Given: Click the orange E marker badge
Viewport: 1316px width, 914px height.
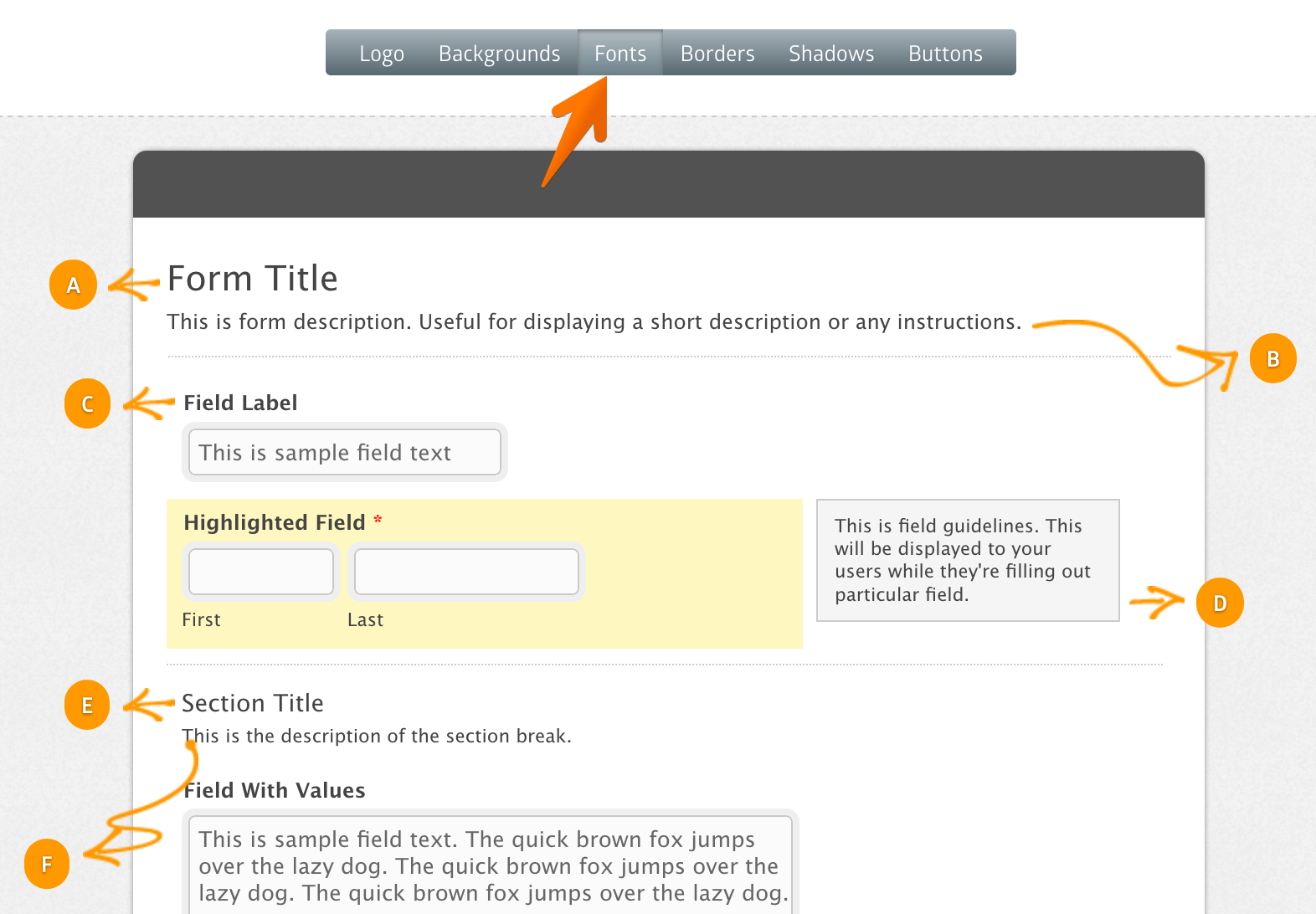Looking at the screenshot, I should (87, 706).
